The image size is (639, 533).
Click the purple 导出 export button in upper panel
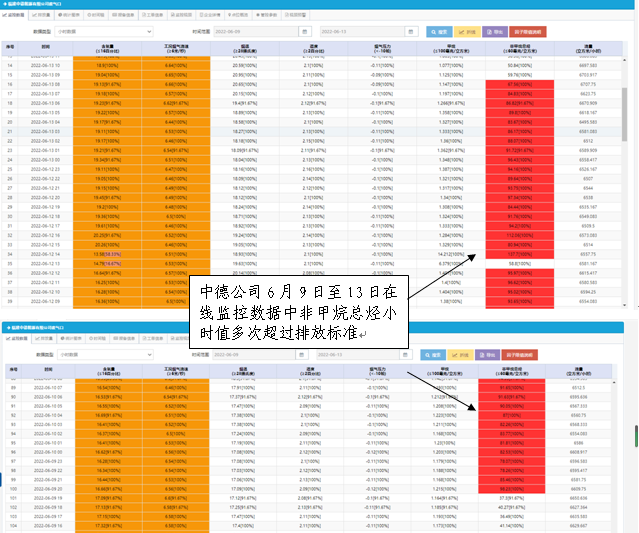493,32
